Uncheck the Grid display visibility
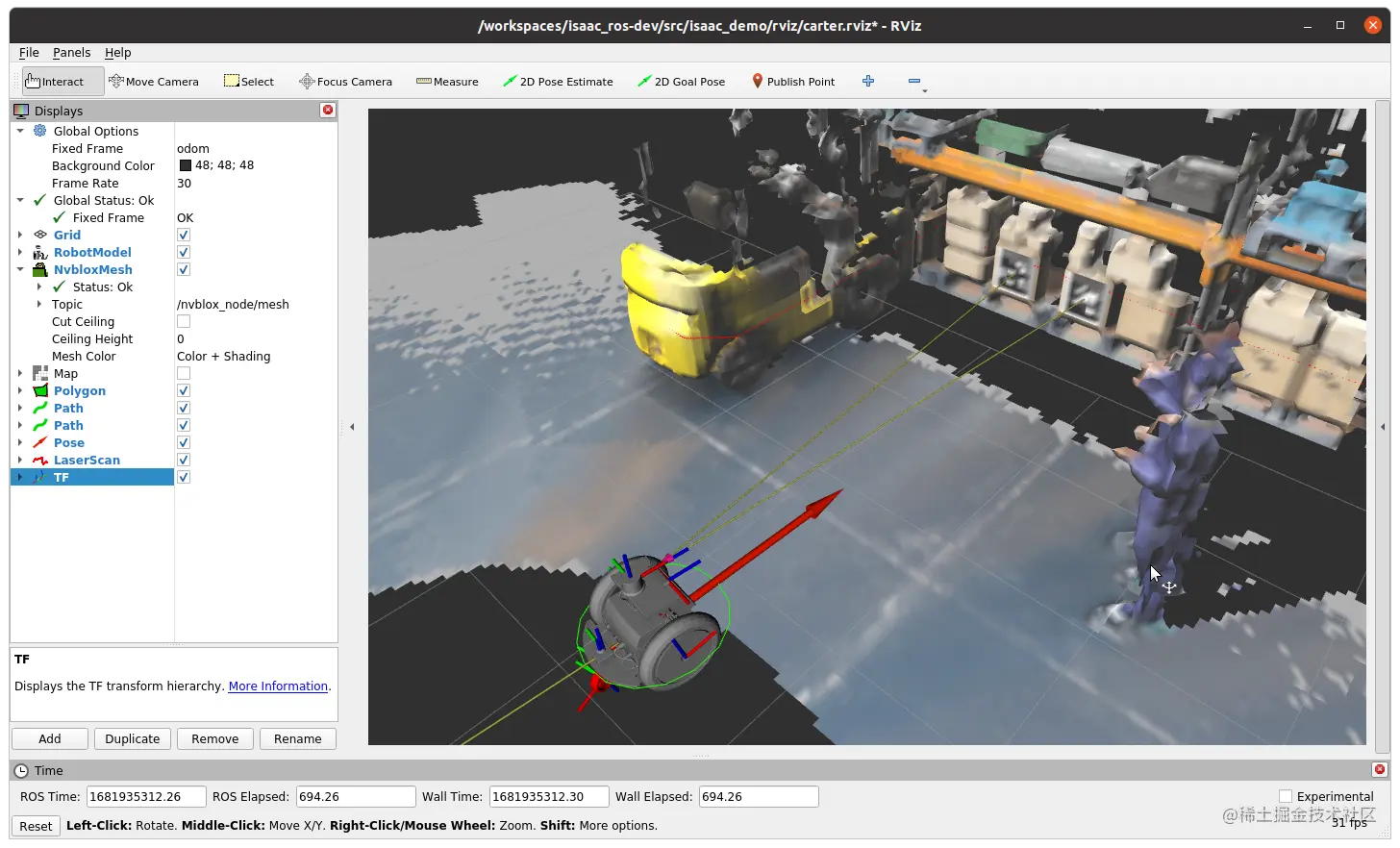The width and height of the screenshot is (1400, 848). [x=183, y=235]
